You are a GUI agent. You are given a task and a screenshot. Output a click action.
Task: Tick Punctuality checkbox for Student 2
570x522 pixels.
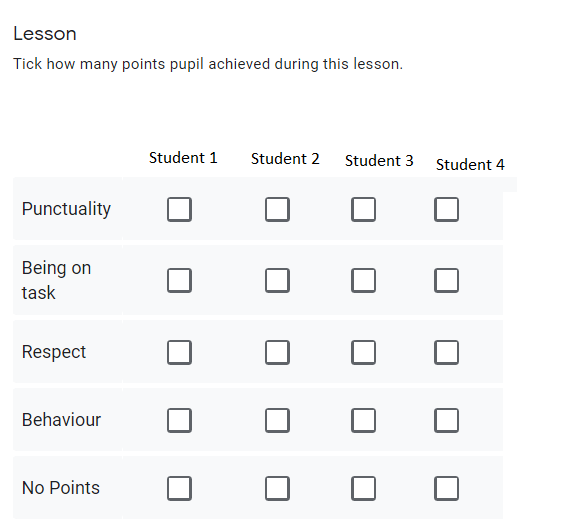point(277,209)
